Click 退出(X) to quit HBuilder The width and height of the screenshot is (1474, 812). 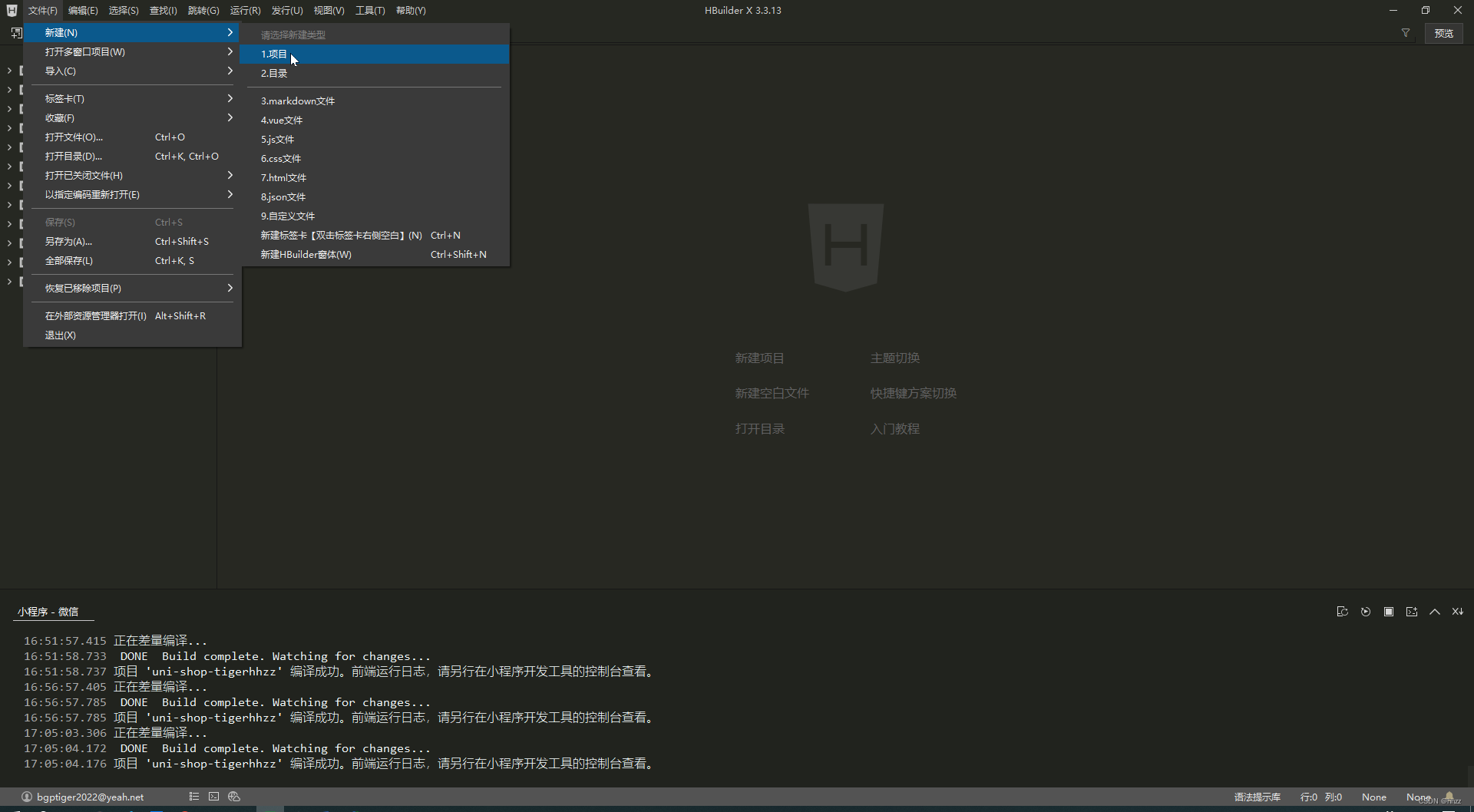click(132, 335)
